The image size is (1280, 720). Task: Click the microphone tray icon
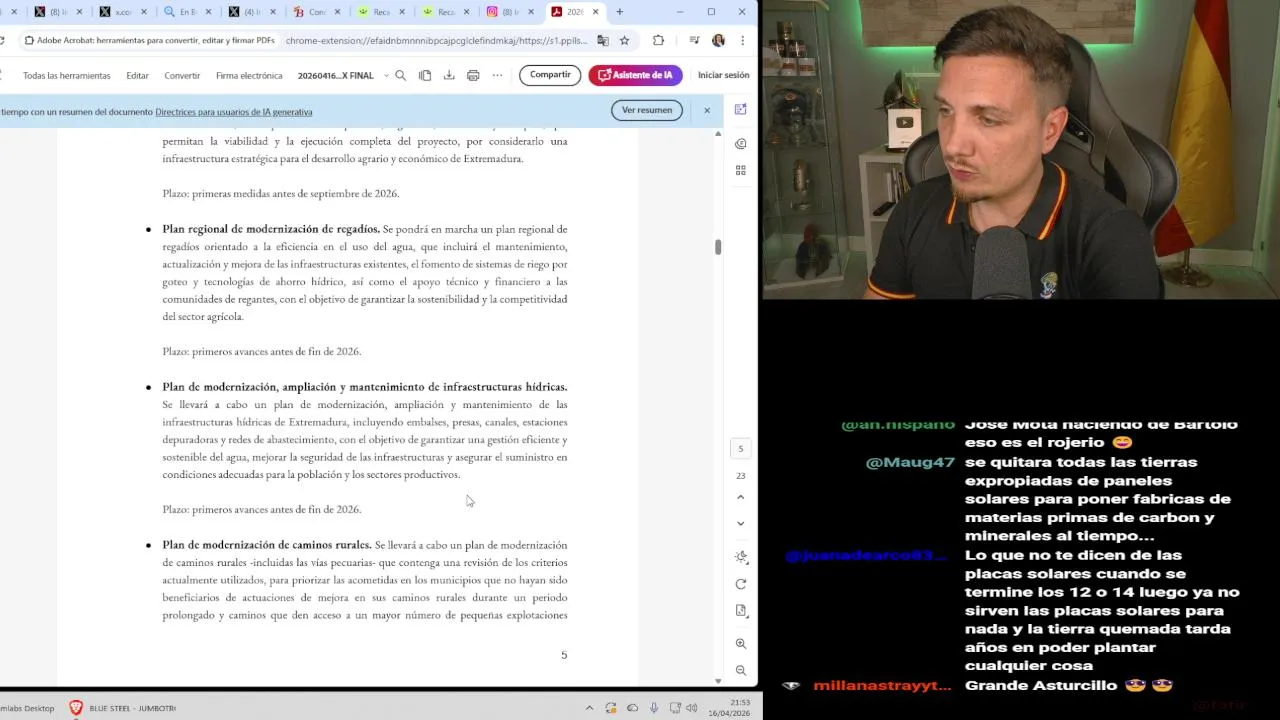coord(654,708)
